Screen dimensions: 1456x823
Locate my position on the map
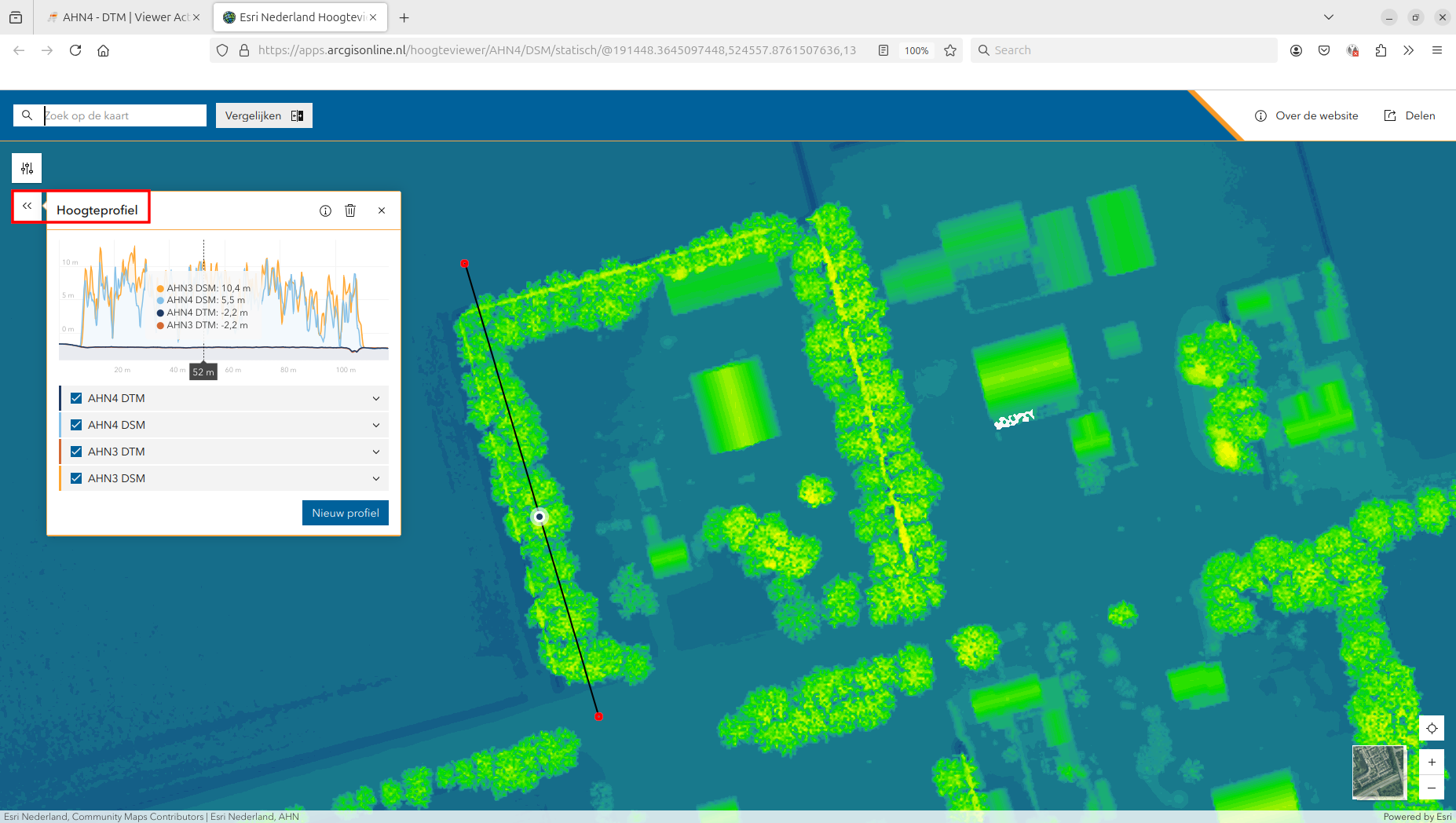click(x=1432, y=728)
